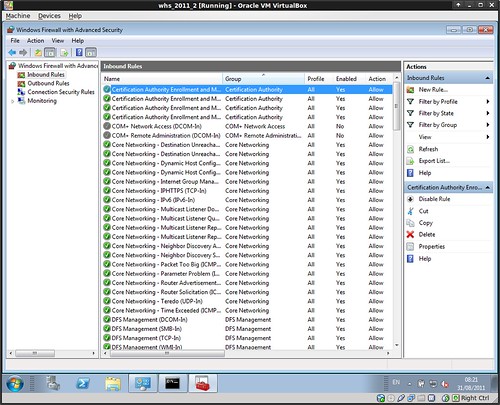Click the red Delete X icon
This screenshot has height=405, width=500.
pyautogui.click(x=411, y=234)
